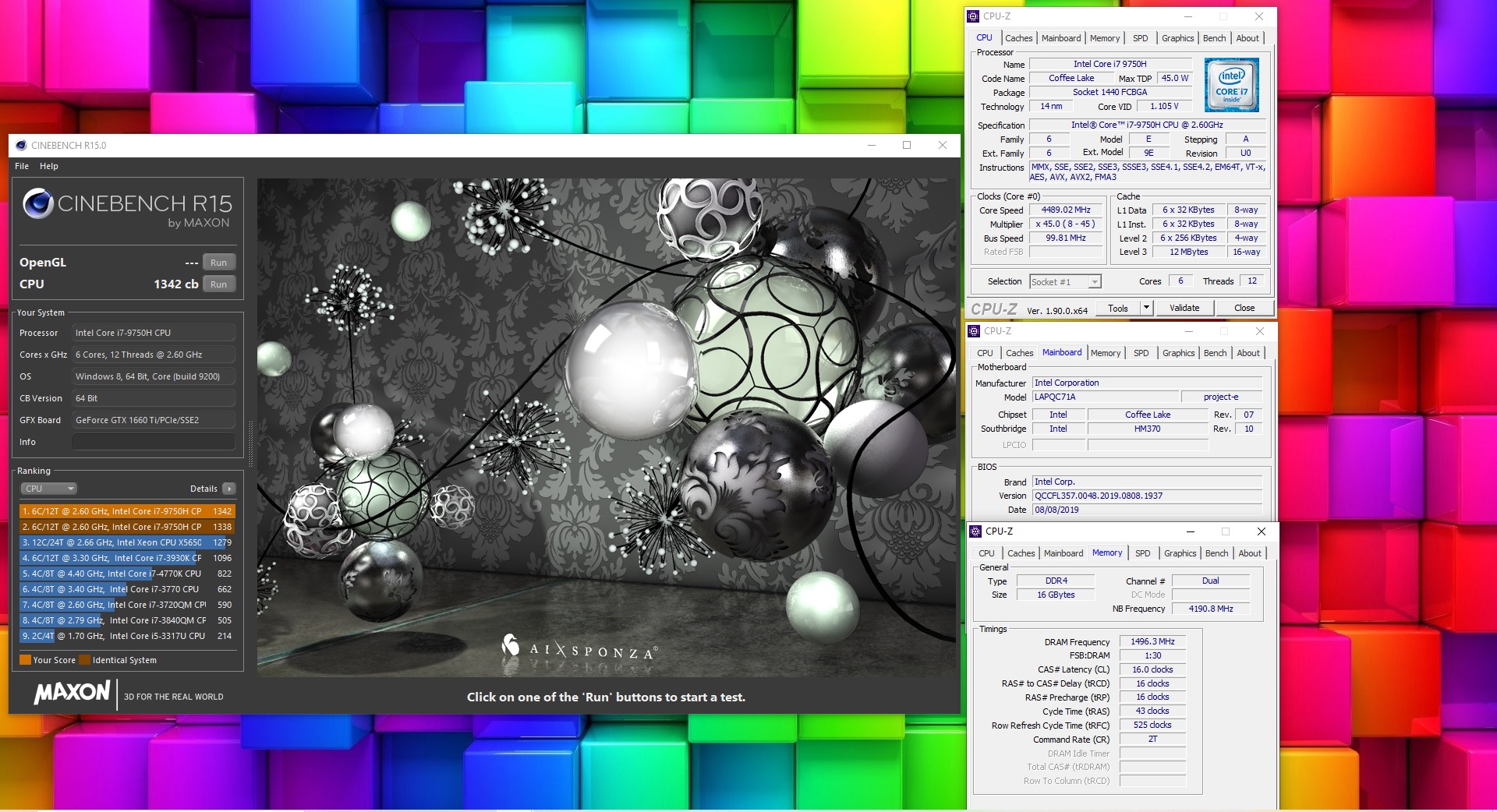Click the CPU-Z icon in the middle CPU-Z window title bar
The image size is (1497, 812).
(x=974, y=331)
